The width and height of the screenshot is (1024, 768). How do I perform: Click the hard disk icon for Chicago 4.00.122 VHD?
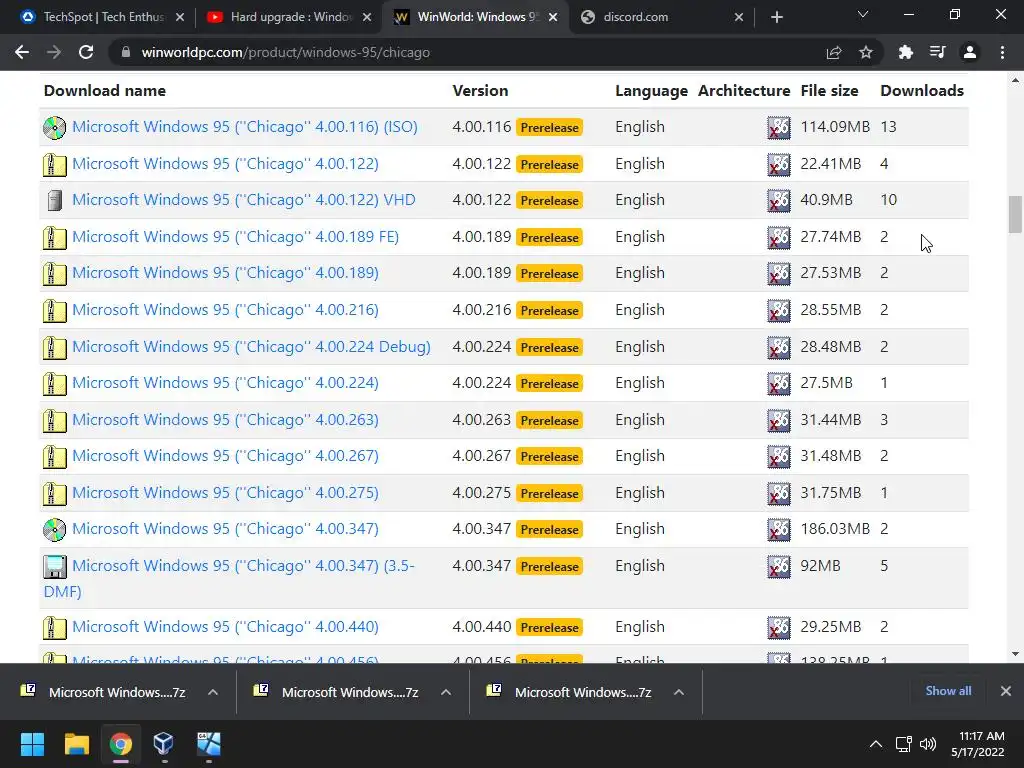(x=55, y=200)
